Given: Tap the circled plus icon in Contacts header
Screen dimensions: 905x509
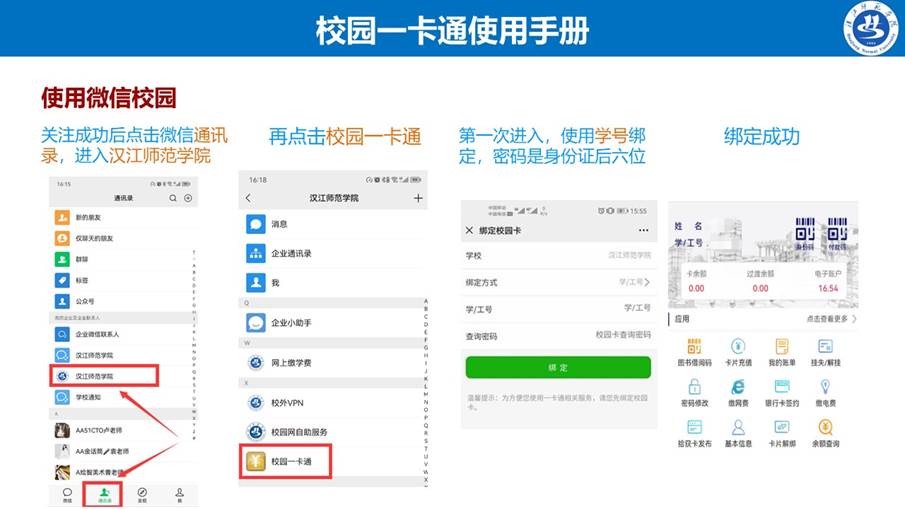Looking at the screenshot, I should 188,198.
